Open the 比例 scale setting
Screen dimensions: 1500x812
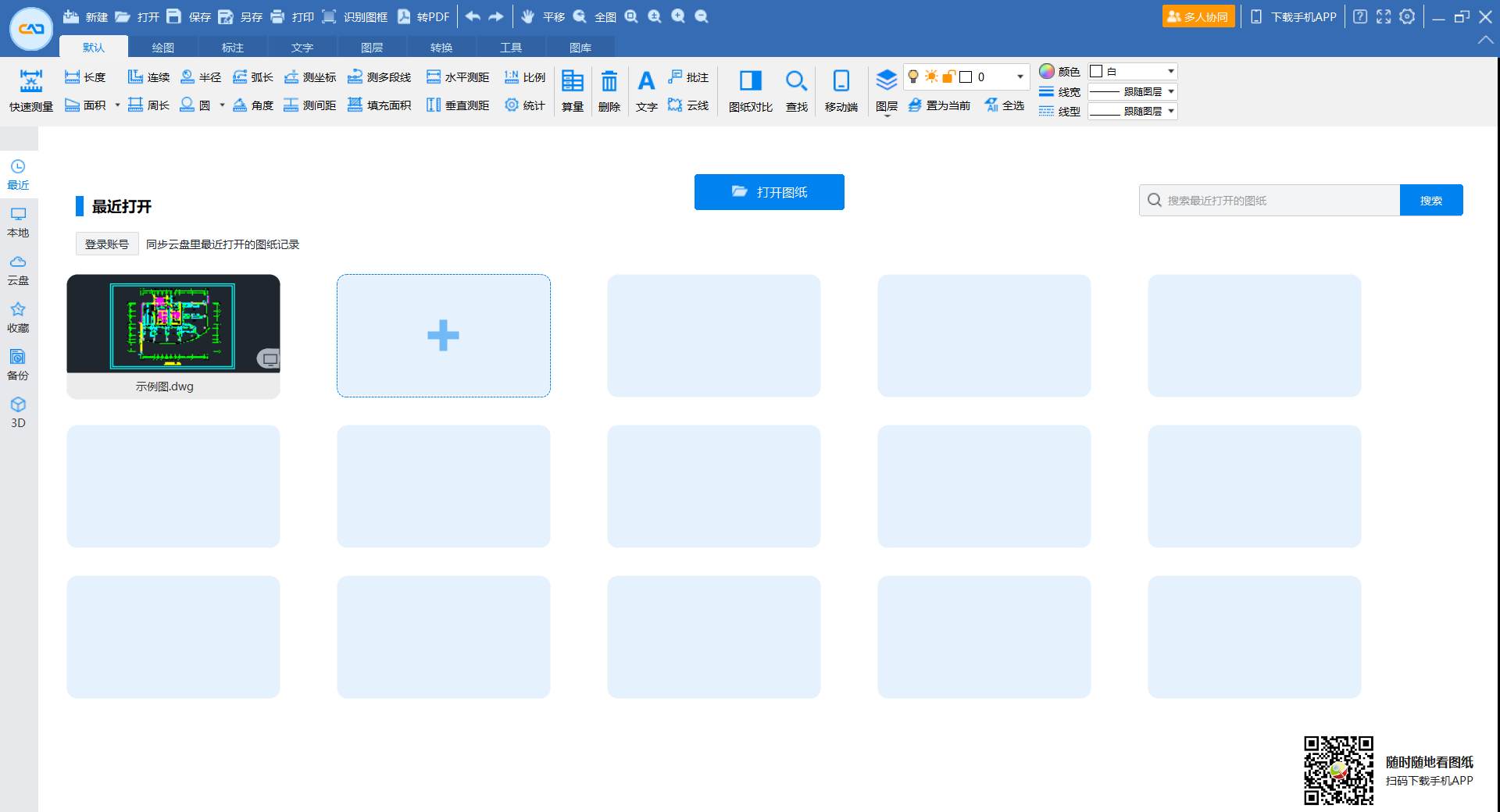(525, 77)
